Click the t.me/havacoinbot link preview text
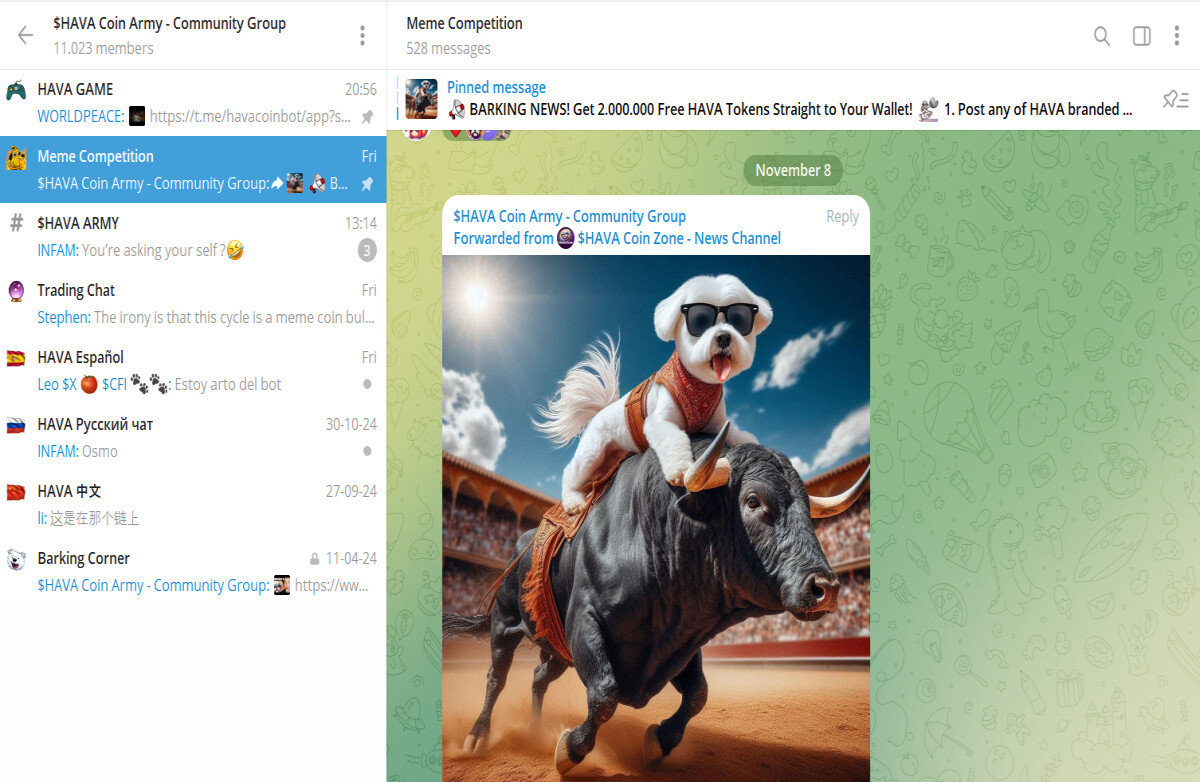1200x782 pixels. tap(250, 117)
